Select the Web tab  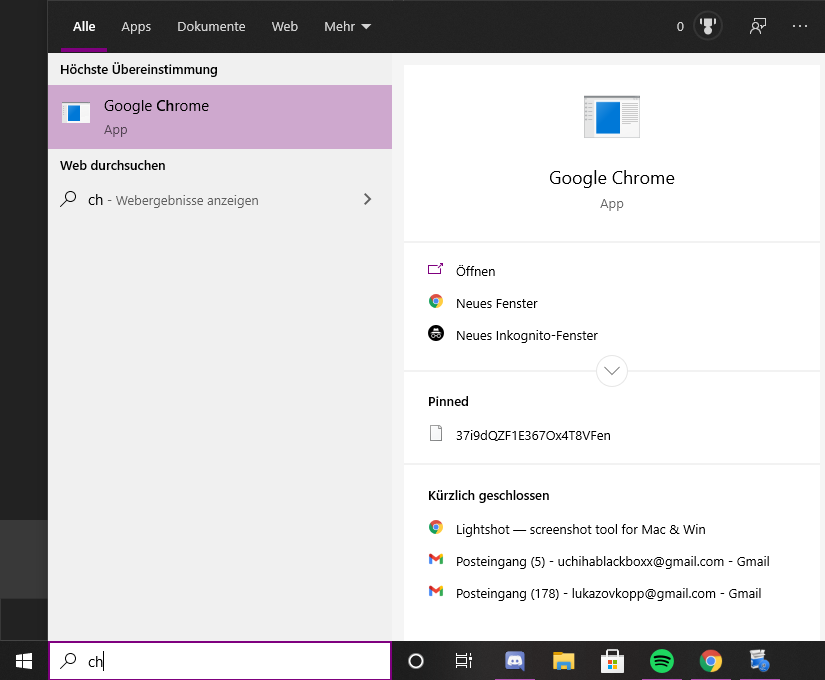pos(285,26)
